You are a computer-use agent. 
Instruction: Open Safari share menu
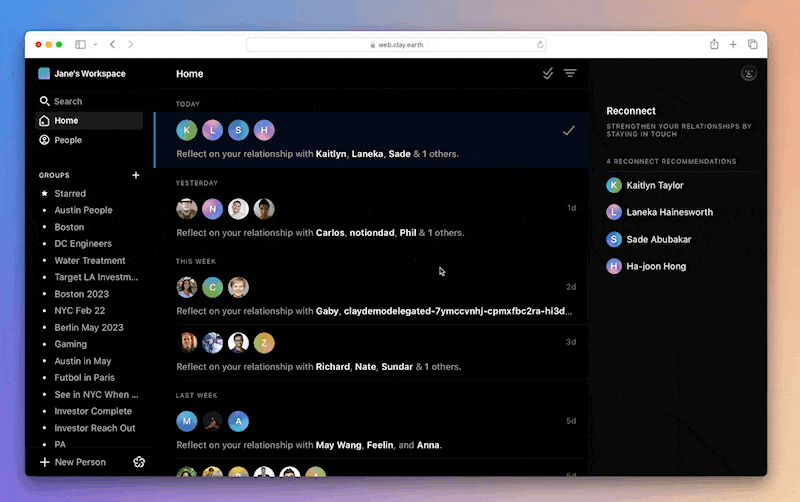pyautogui.click(x=714, y=44)
